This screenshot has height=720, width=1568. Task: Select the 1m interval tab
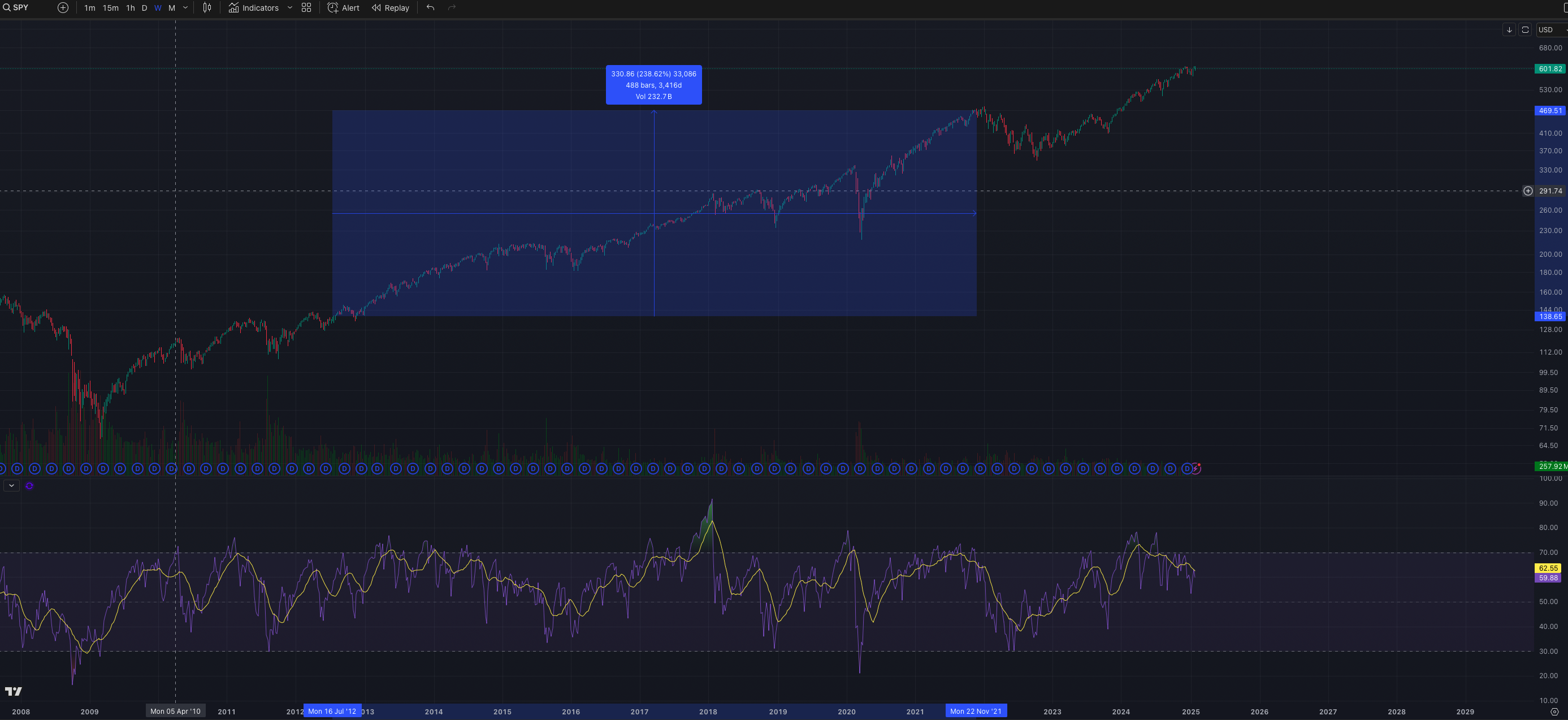(x=89, y=8)
